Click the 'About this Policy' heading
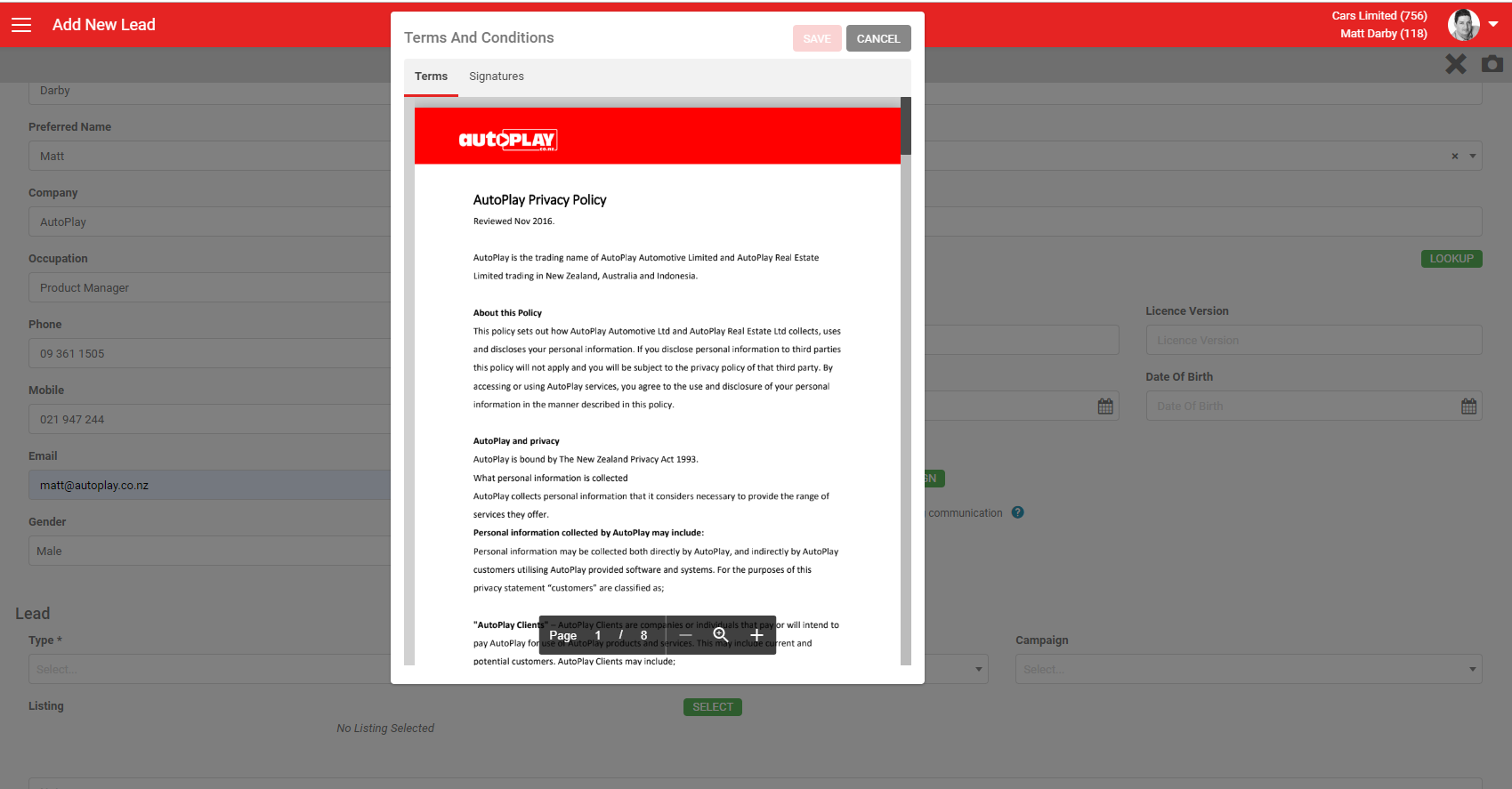The image size is (1512, 789). coord(507,313)
